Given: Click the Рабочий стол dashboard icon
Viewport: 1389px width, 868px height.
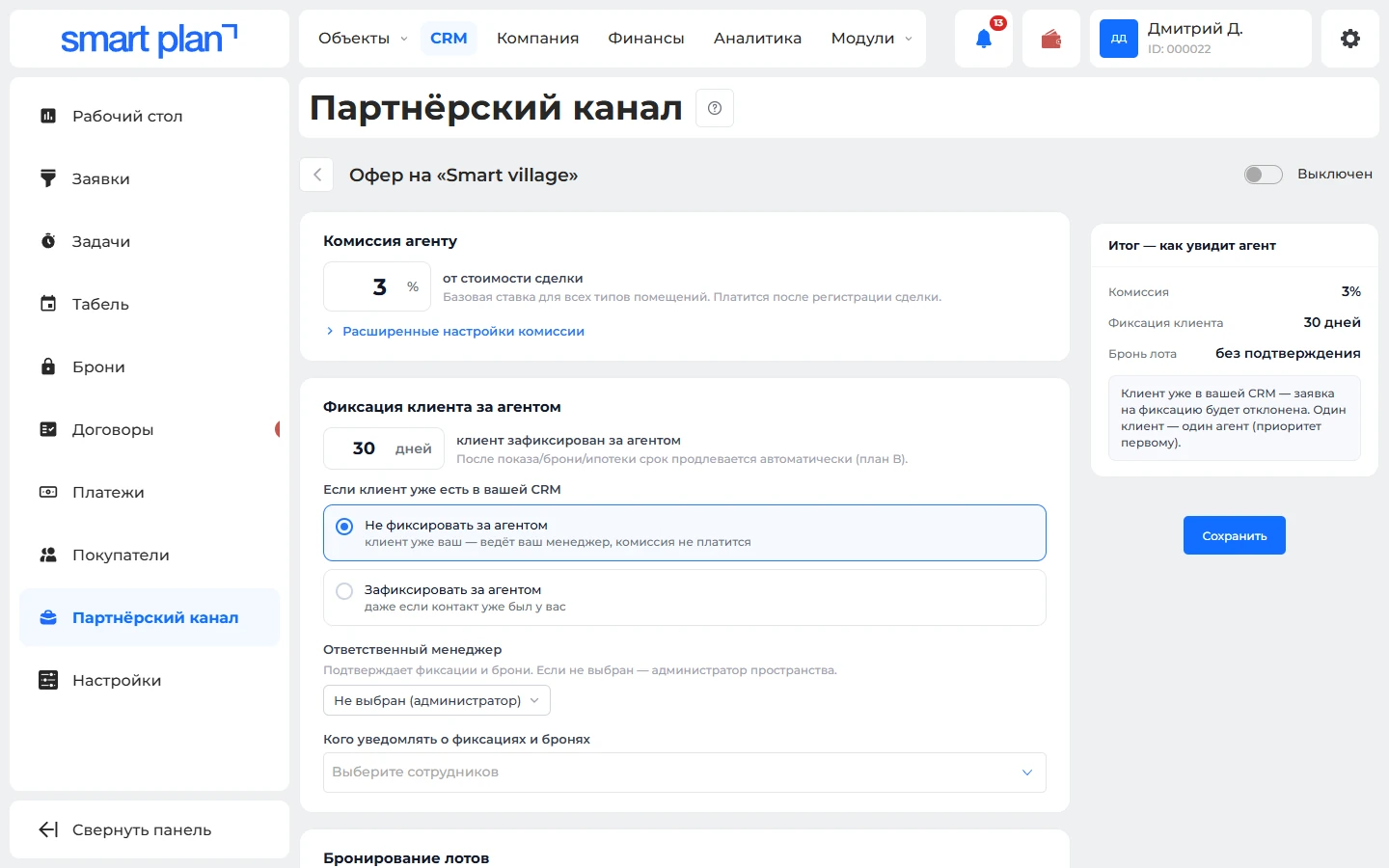Looking at the screenshot, I should coord(48,116).
